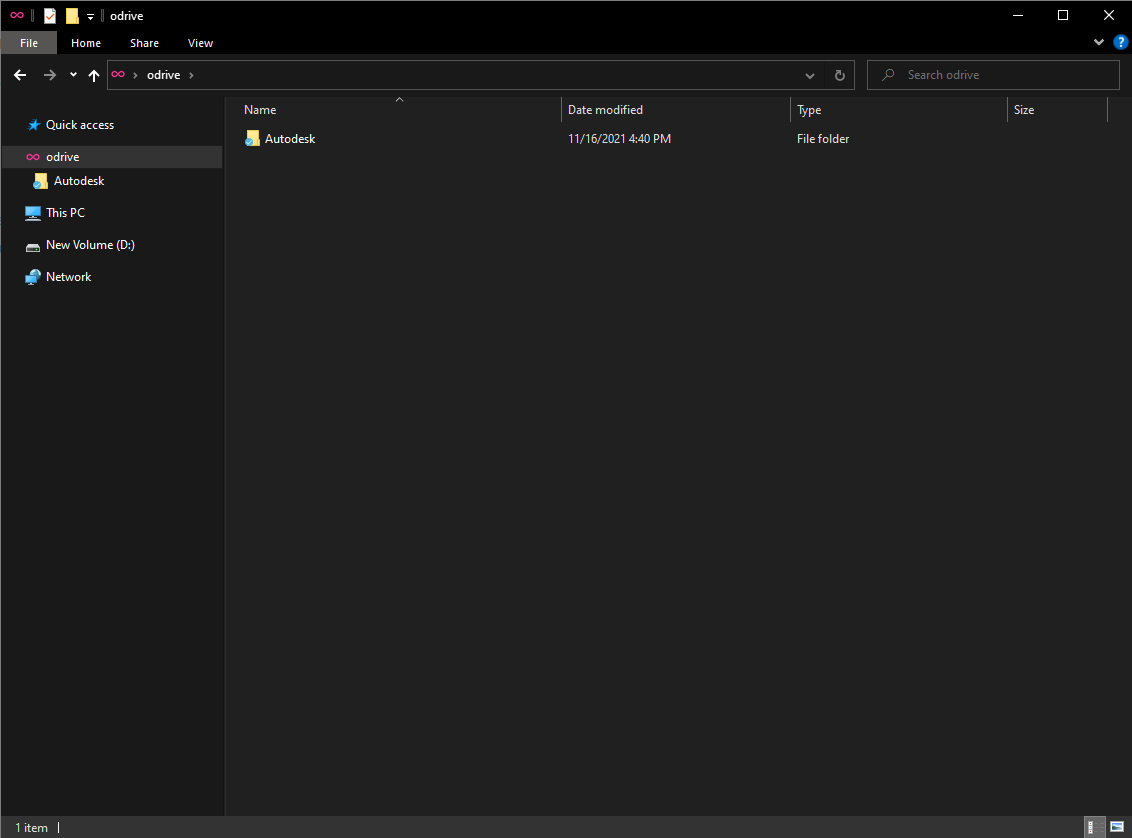Viewport: 1132px width, 838px height.
Task: Select Quick access in navigation pane
Action: (x=80, y=125)
